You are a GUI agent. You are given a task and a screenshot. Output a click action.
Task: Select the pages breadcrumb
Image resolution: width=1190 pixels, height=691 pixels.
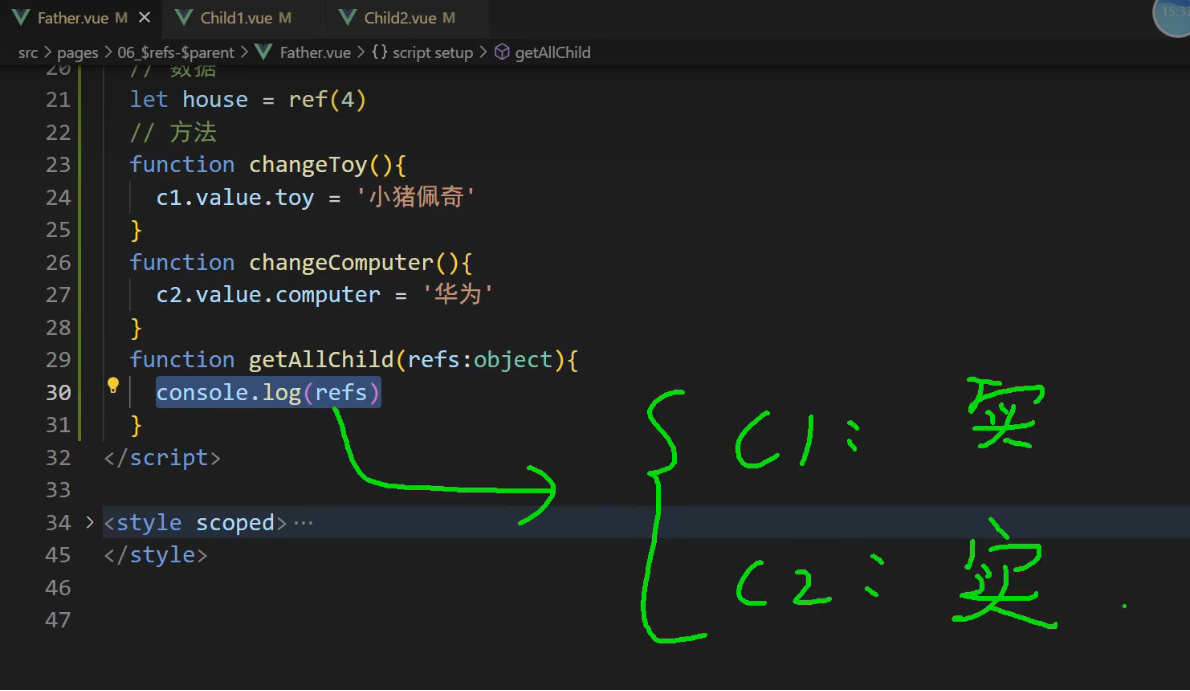pos(77,52)
